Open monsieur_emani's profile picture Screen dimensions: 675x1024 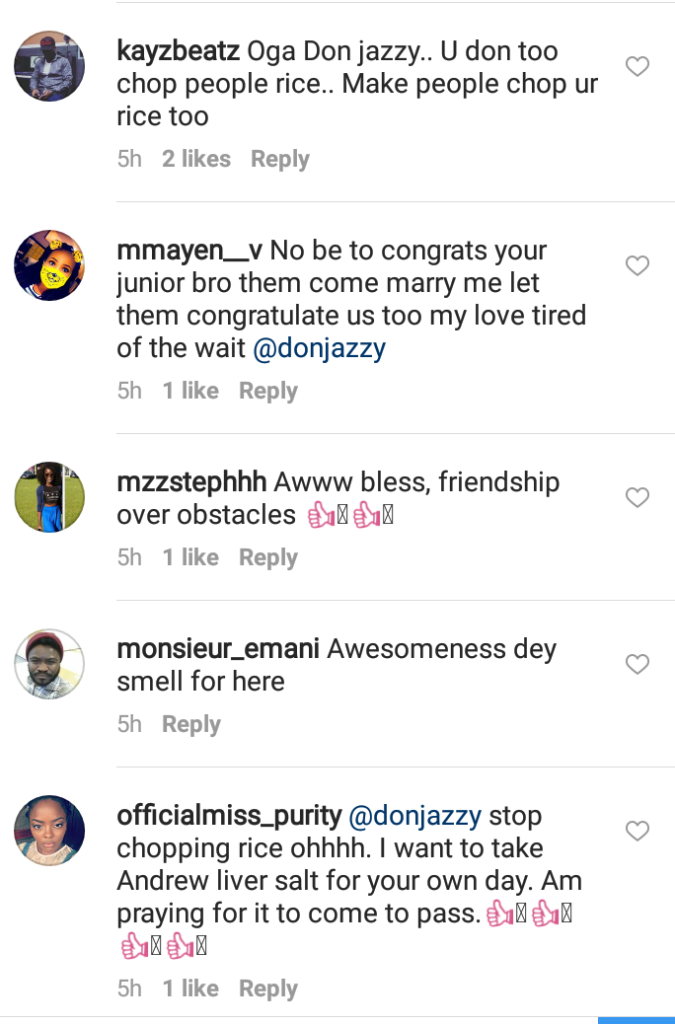(x=49, y=664)
